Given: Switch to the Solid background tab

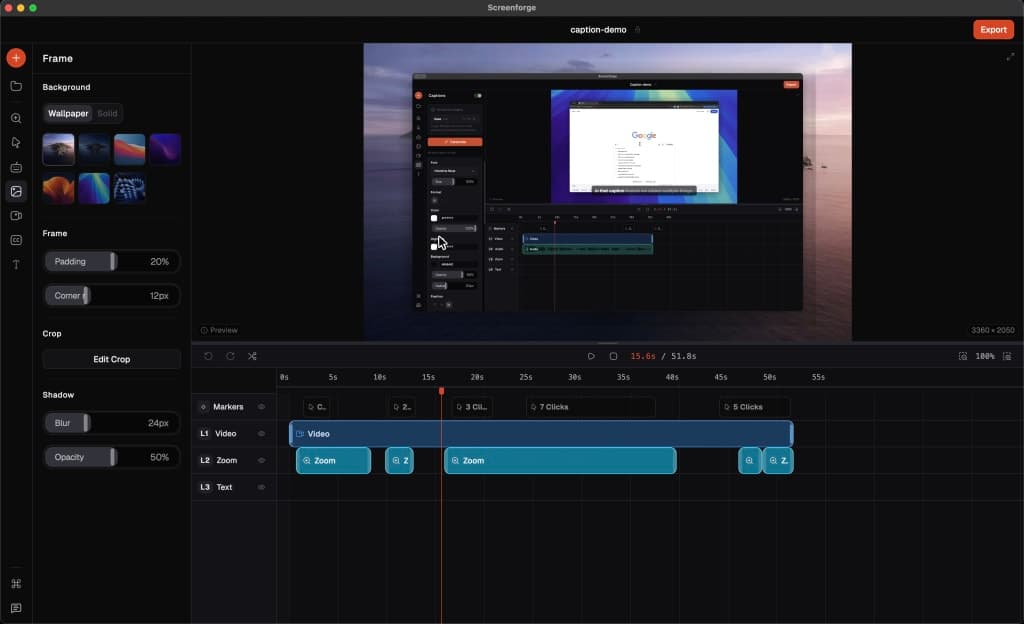Looking at the screenshot, I should click(107, 114).
